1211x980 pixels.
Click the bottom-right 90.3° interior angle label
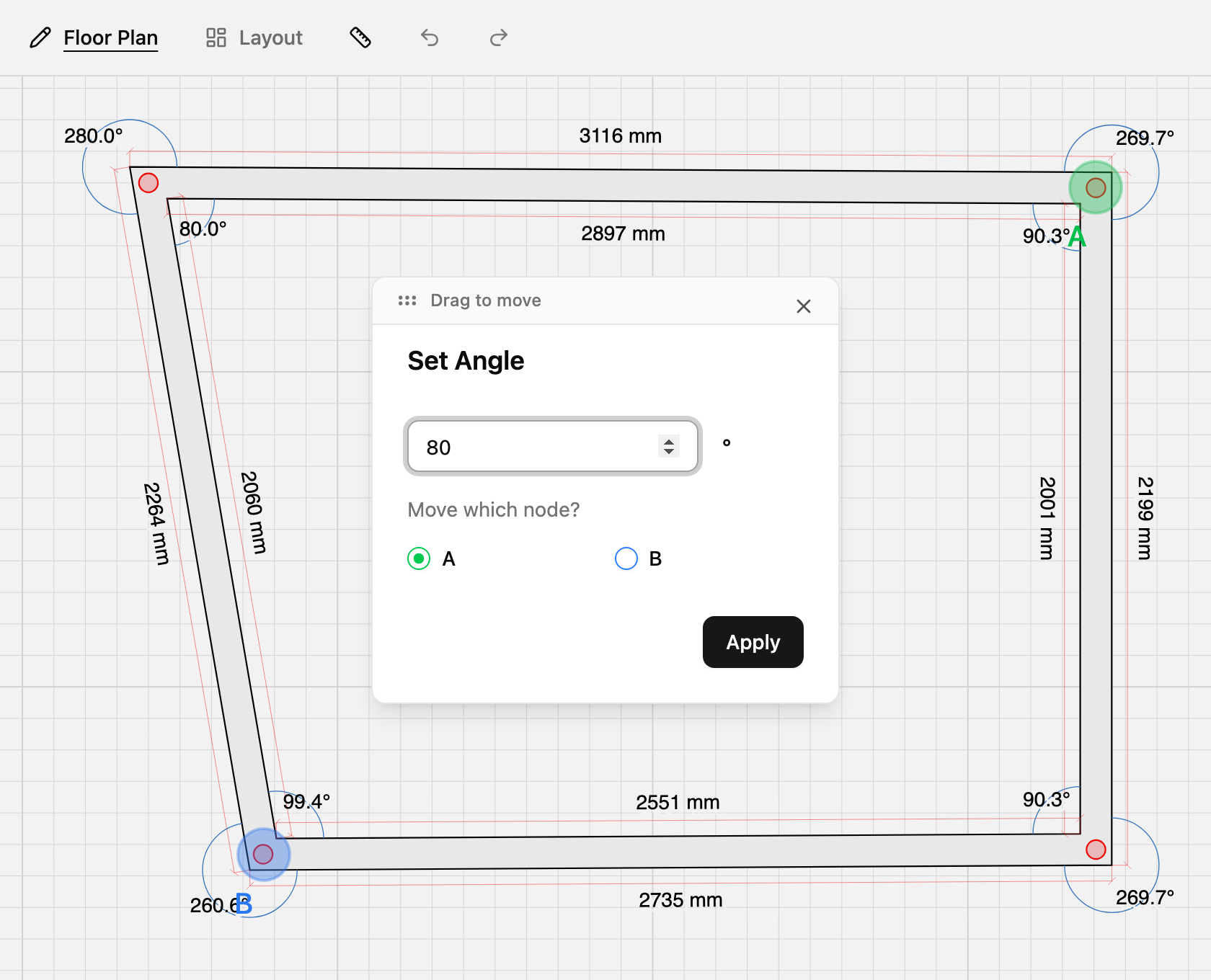[1046, 799]
